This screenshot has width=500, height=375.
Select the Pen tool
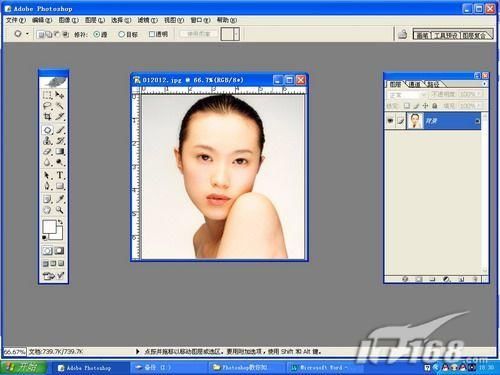point(48,186)
